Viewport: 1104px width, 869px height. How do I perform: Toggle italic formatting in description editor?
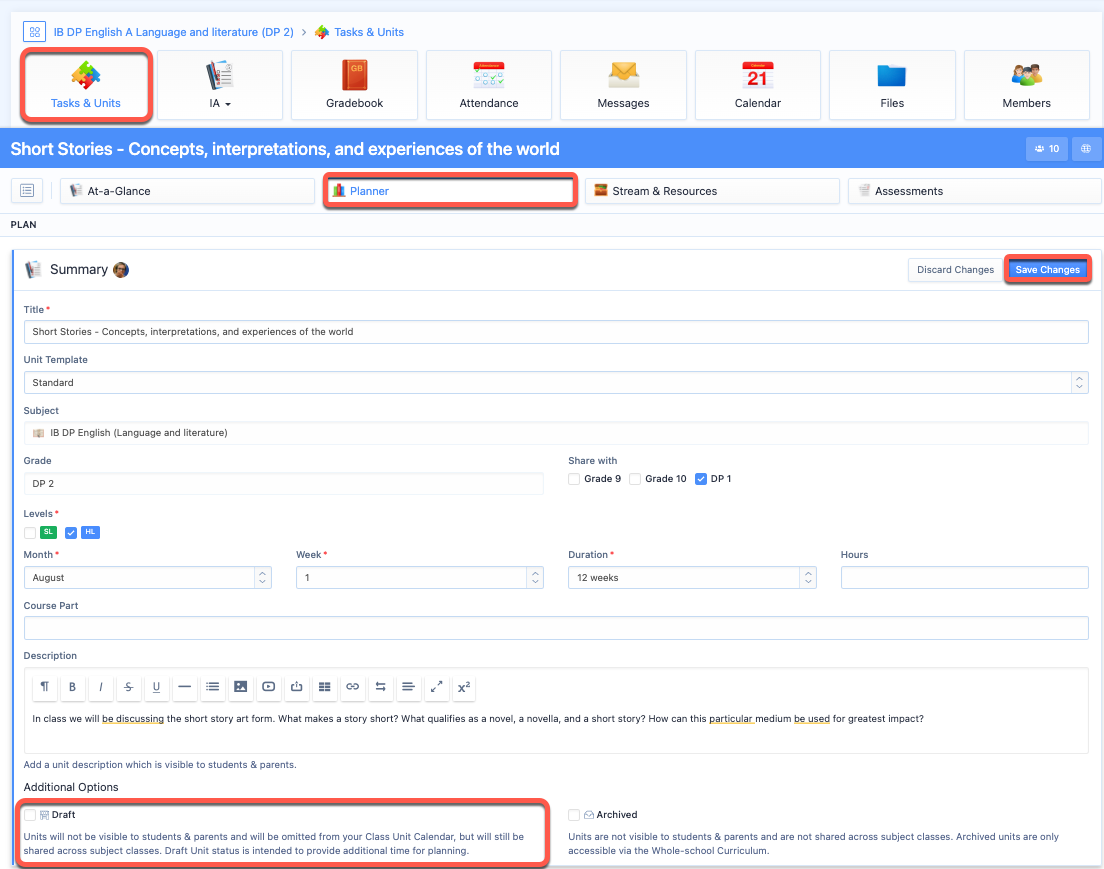pyautogui.click(x=101, y=687)
